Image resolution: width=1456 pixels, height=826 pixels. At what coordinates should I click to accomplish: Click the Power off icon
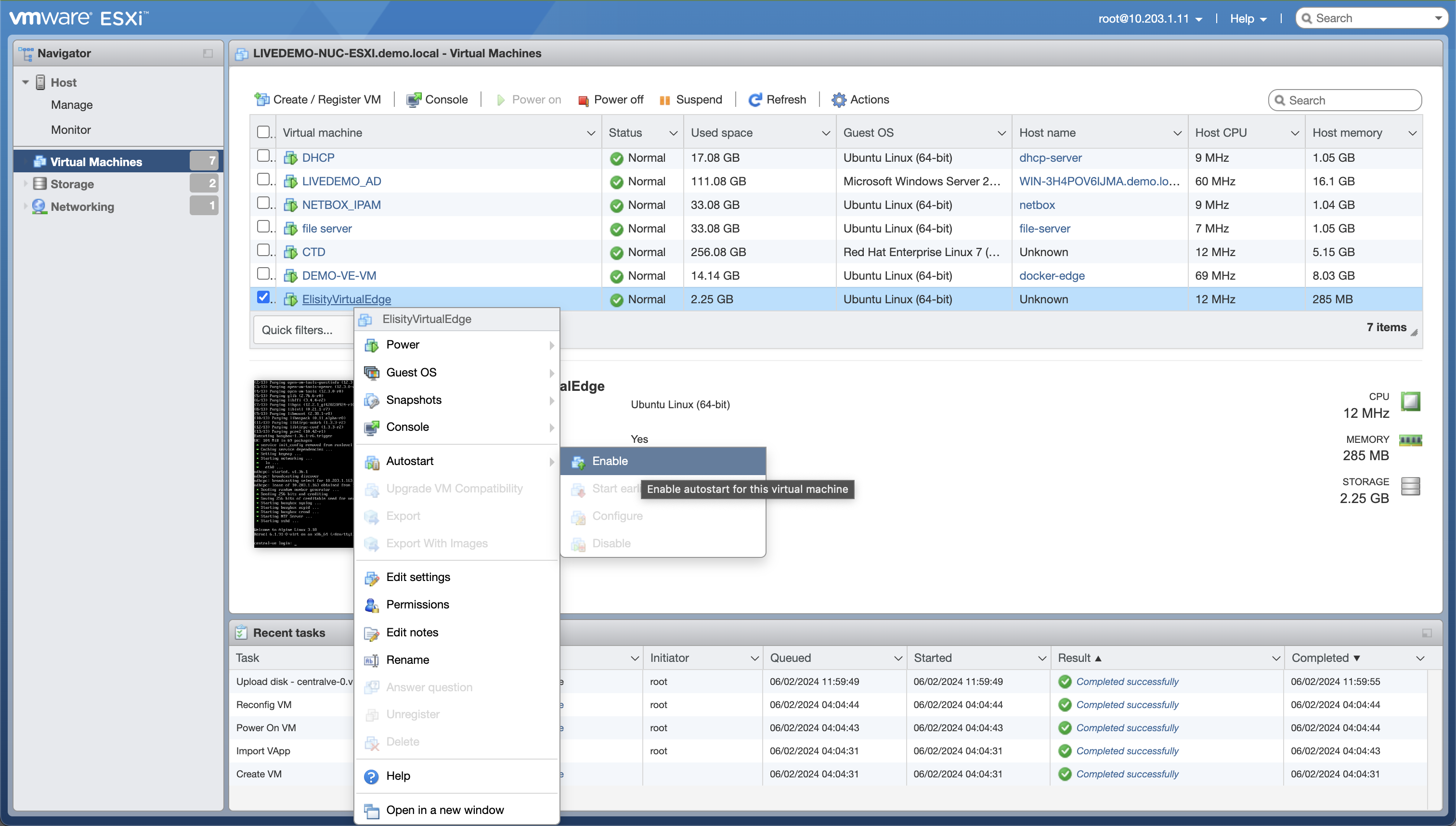[583, 101]
